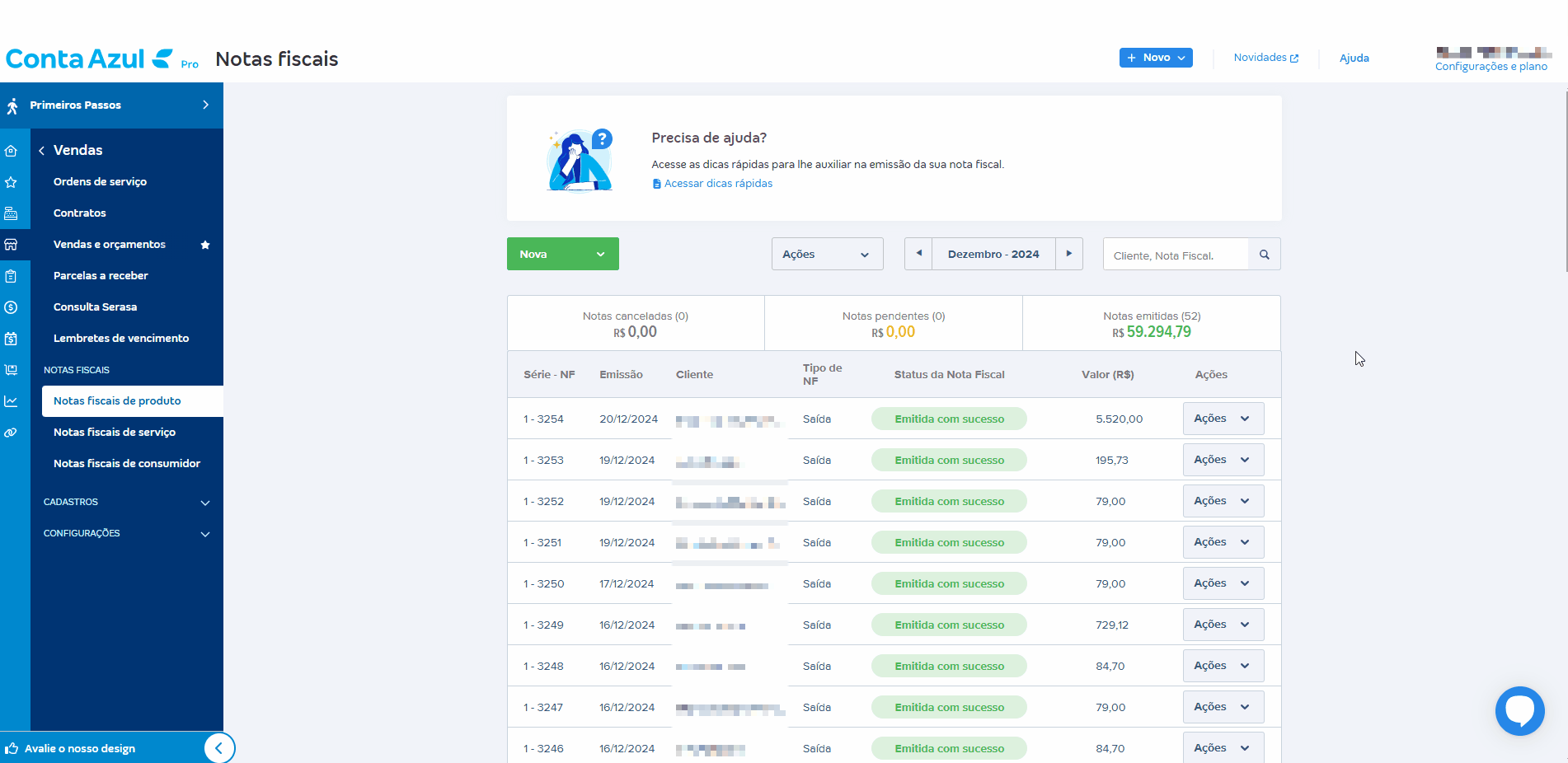Go to the next month after Dezembro 2024

pos(1068,254)
